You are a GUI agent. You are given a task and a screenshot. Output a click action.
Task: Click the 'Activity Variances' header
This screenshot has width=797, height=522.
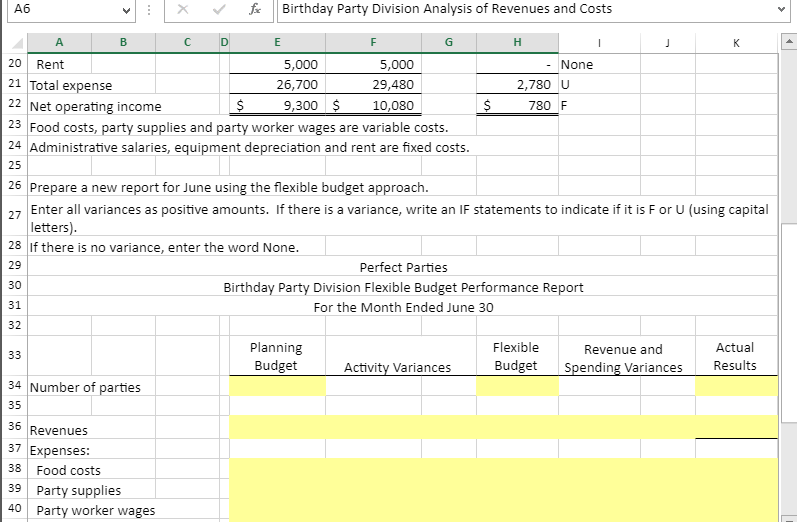point(397,367)
